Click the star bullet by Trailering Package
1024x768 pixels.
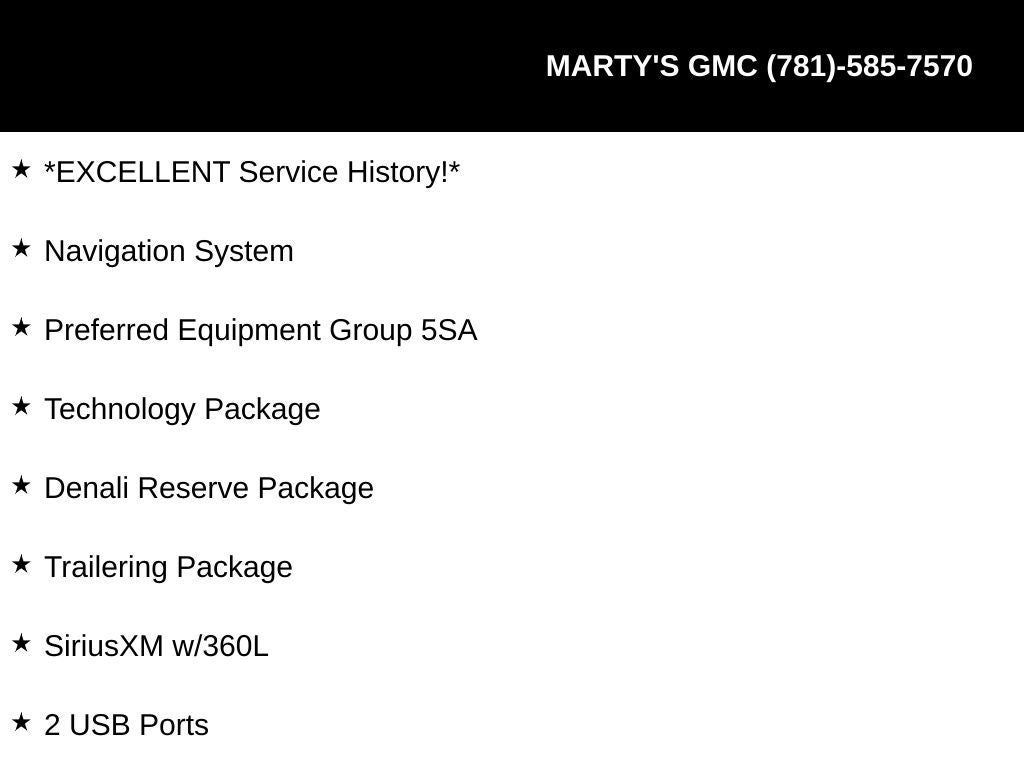tap(21, 564)
